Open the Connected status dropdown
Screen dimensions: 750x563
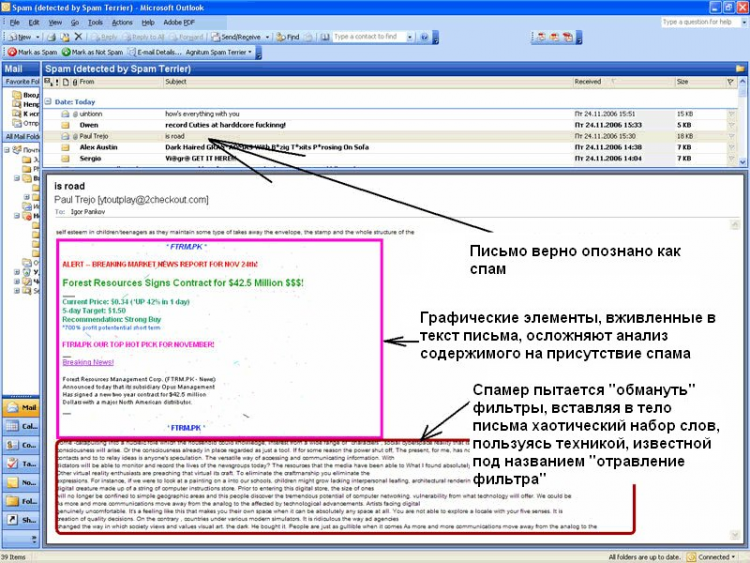(x=711, y=557)
